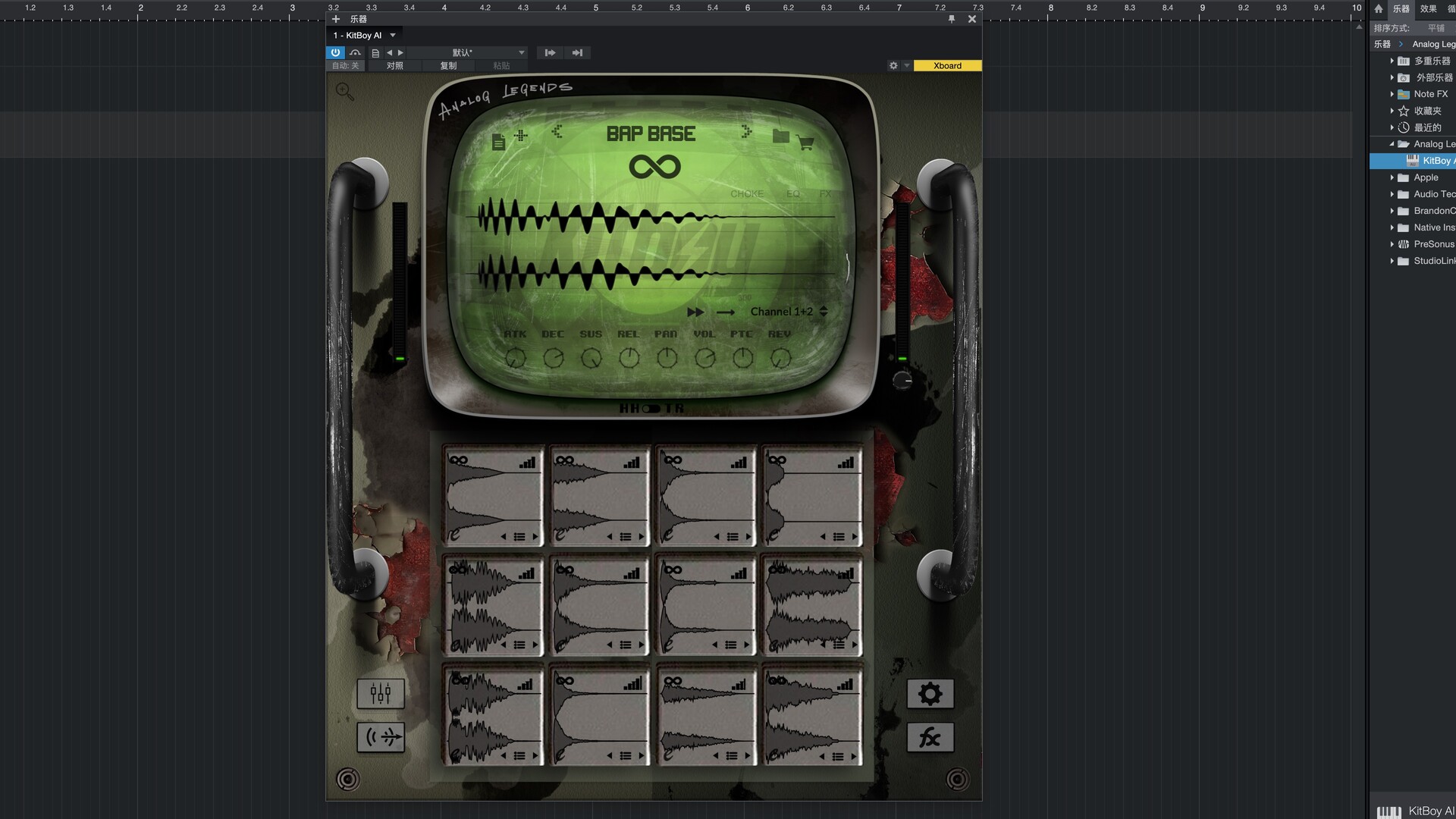The height and width of the screenshot is (819, 1456).
Task: Go to next kit with right chevron
Action: (746, 131)
